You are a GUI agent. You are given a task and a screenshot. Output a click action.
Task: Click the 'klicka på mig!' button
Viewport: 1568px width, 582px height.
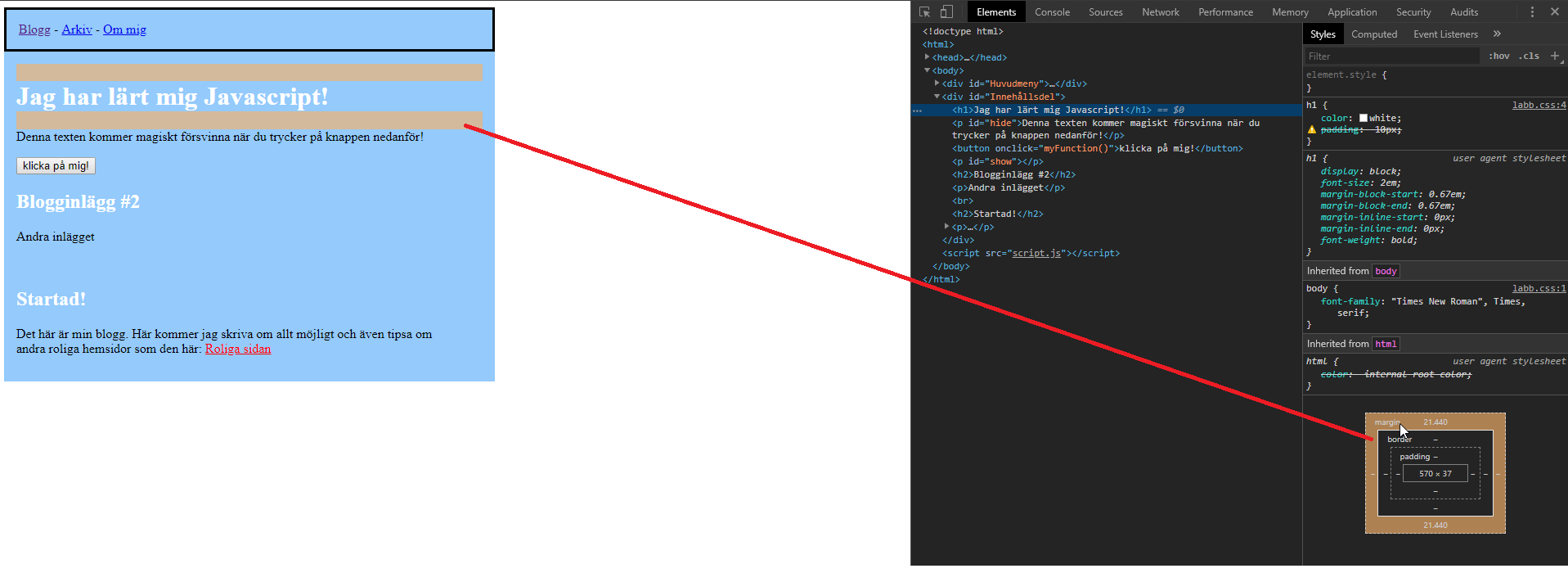tap(56, 165)
